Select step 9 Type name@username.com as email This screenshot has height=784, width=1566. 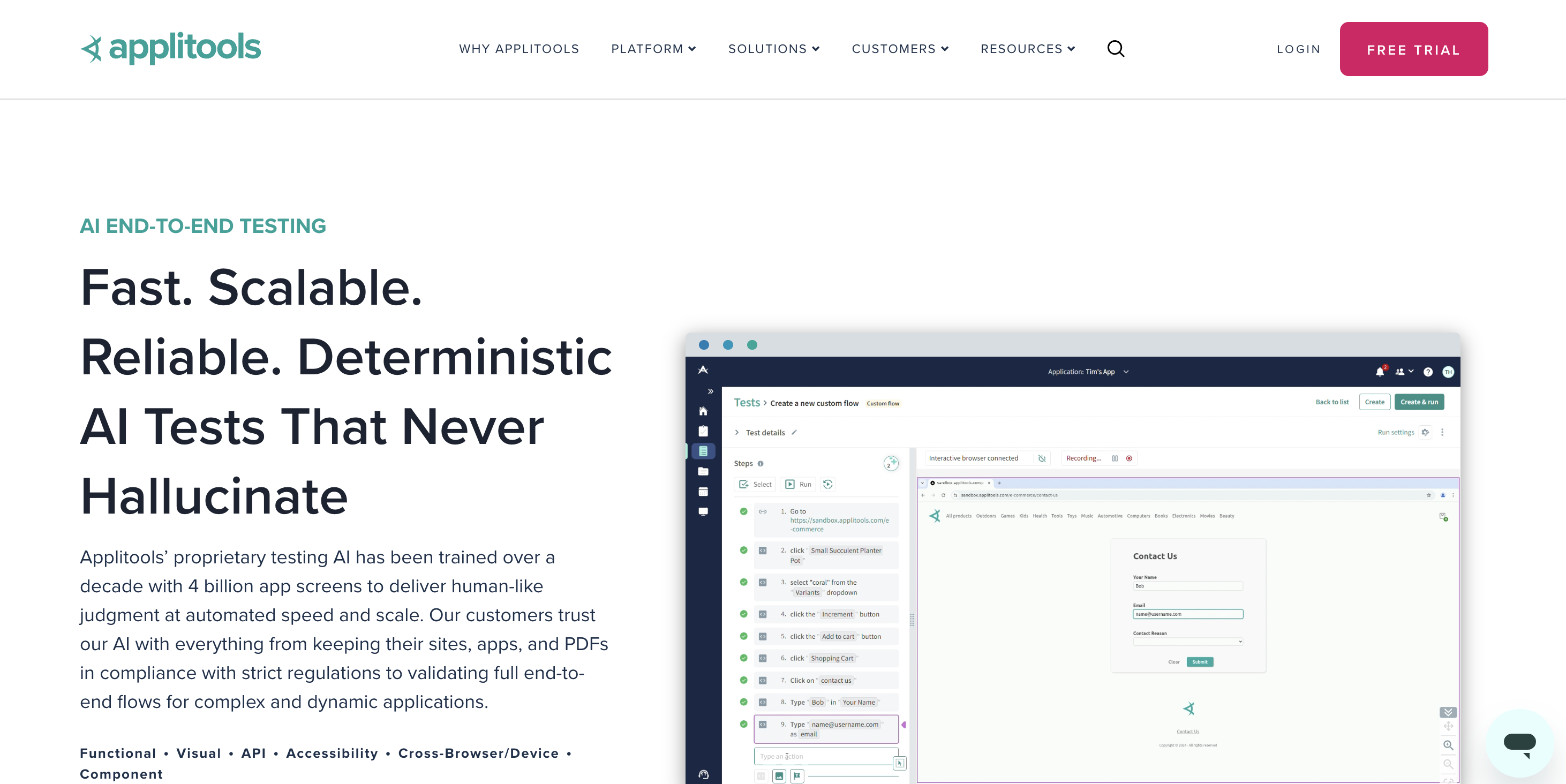(825, 729)
